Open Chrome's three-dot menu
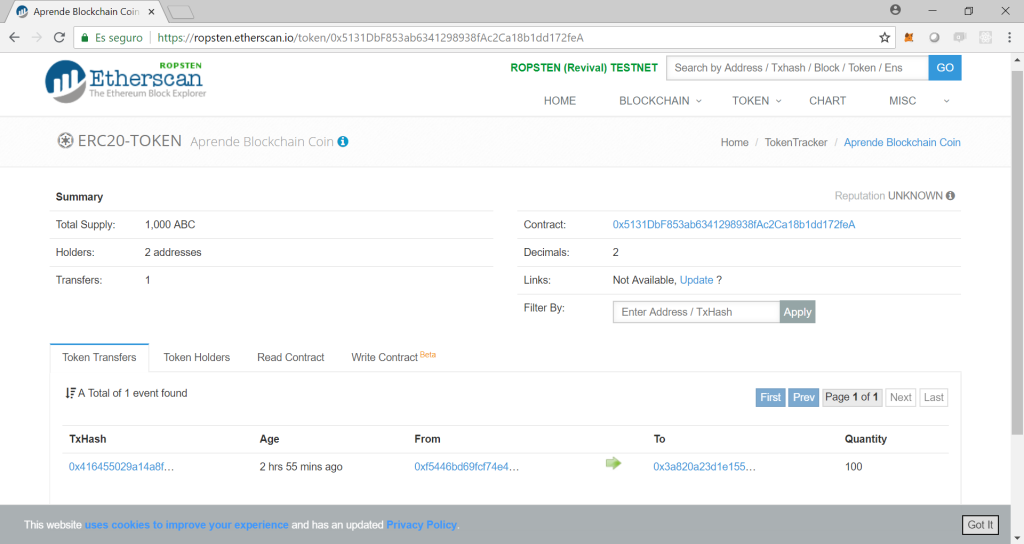 click(x=1010, y=37)
